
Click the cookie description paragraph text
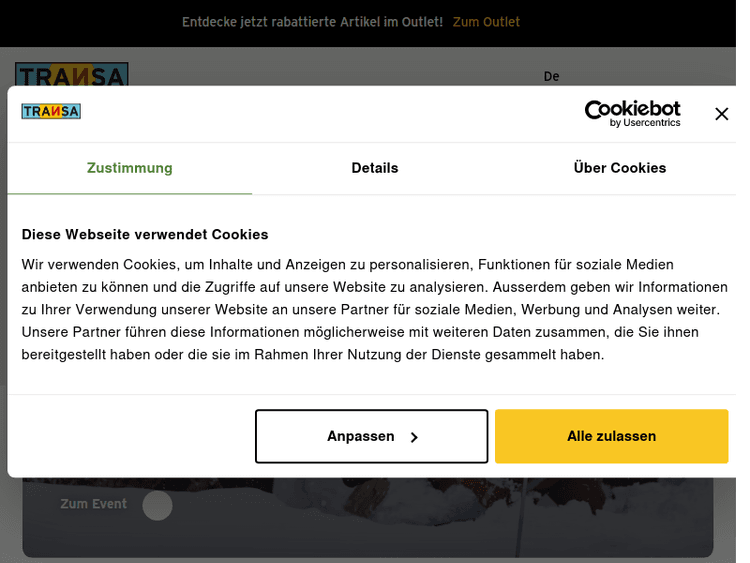(374, 309)
